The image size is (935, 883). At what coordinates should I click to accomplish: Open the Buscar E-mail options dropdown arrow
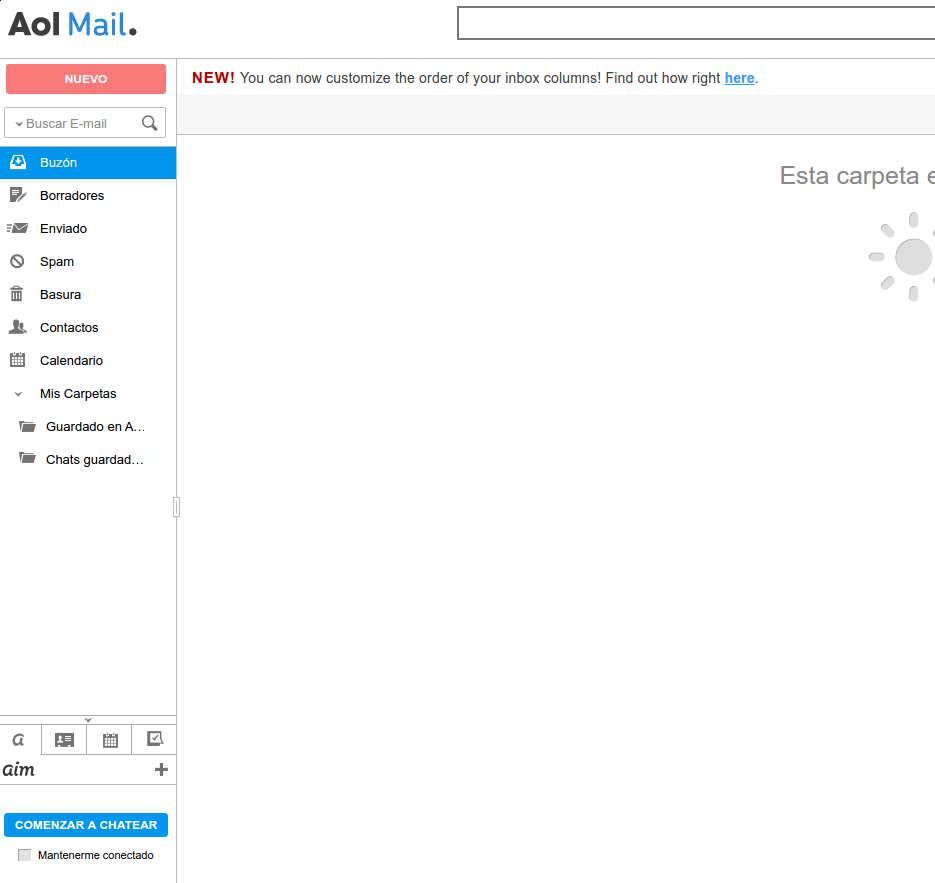(x=19, y=124)
